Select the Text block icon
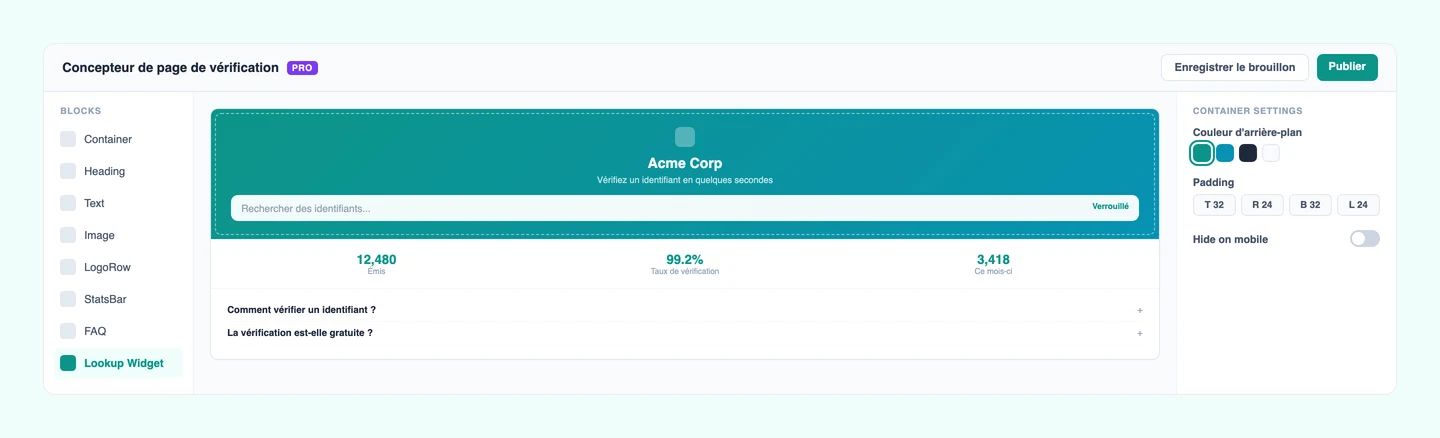Screen dimensions: 1440x438 point(68,203)
